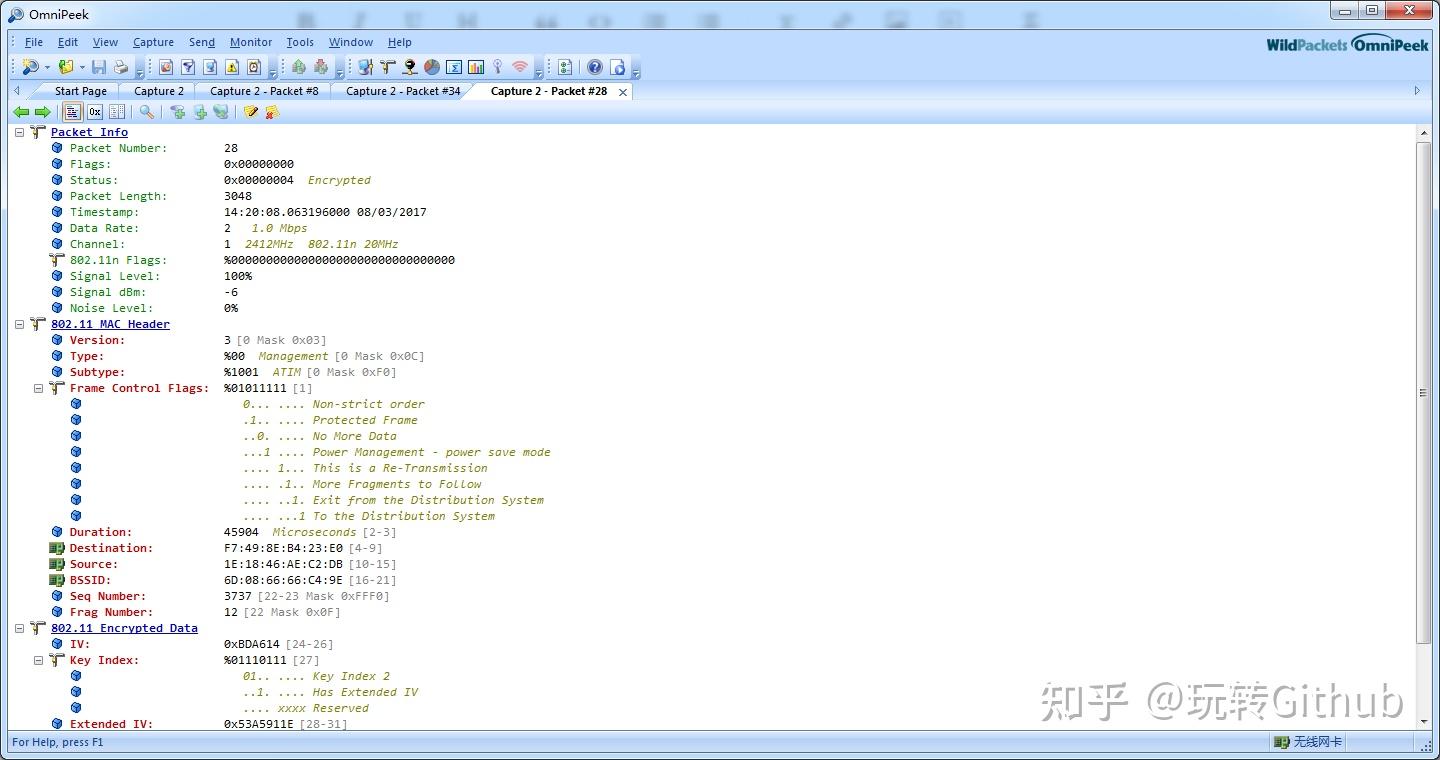The height and width of the screenshot is (760, 1440).
Task: Click the bar chart graph icon
Action: [476, 67]
